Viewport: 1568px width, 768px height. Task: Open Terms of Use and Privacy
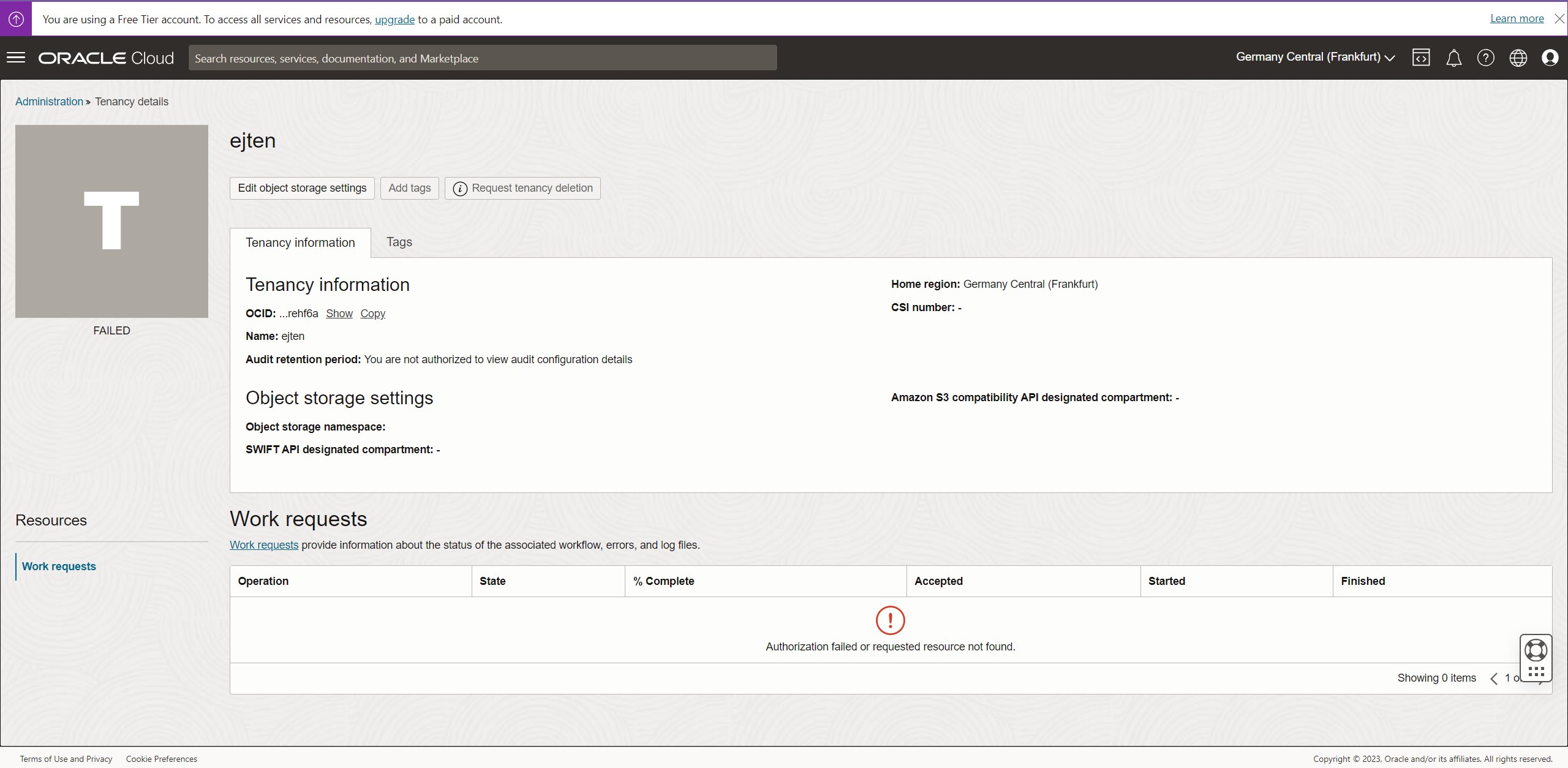click(x=66, y=759)
